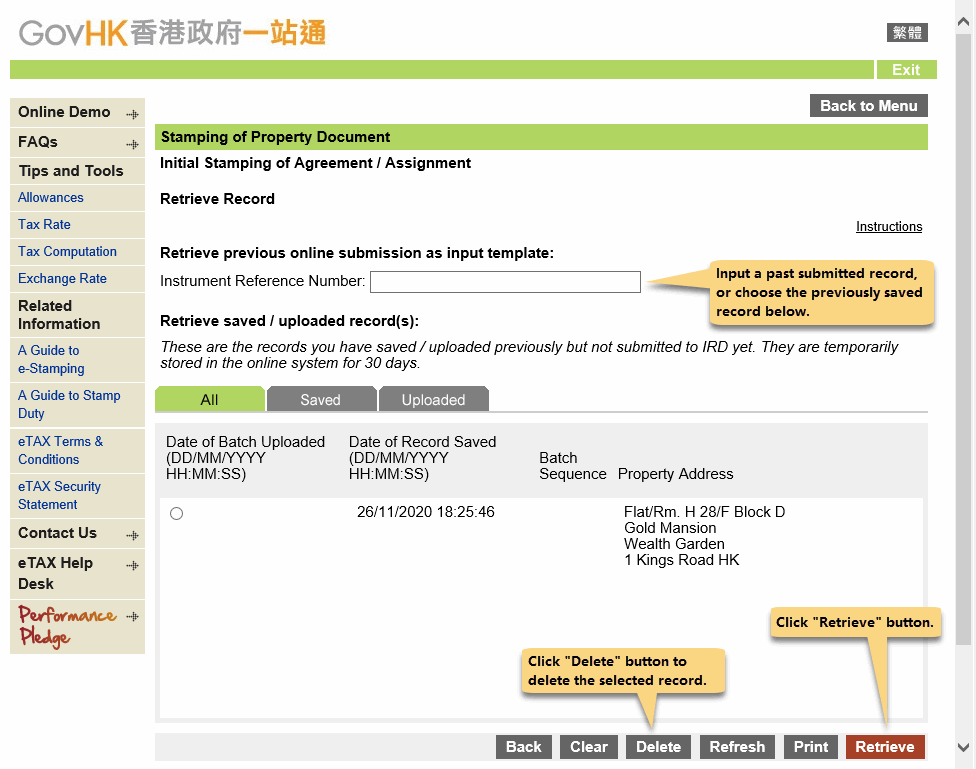976x769 pixels.
Task: Open the eTAX Help Desk expander arrow
Action: click(x=132, y=565)
